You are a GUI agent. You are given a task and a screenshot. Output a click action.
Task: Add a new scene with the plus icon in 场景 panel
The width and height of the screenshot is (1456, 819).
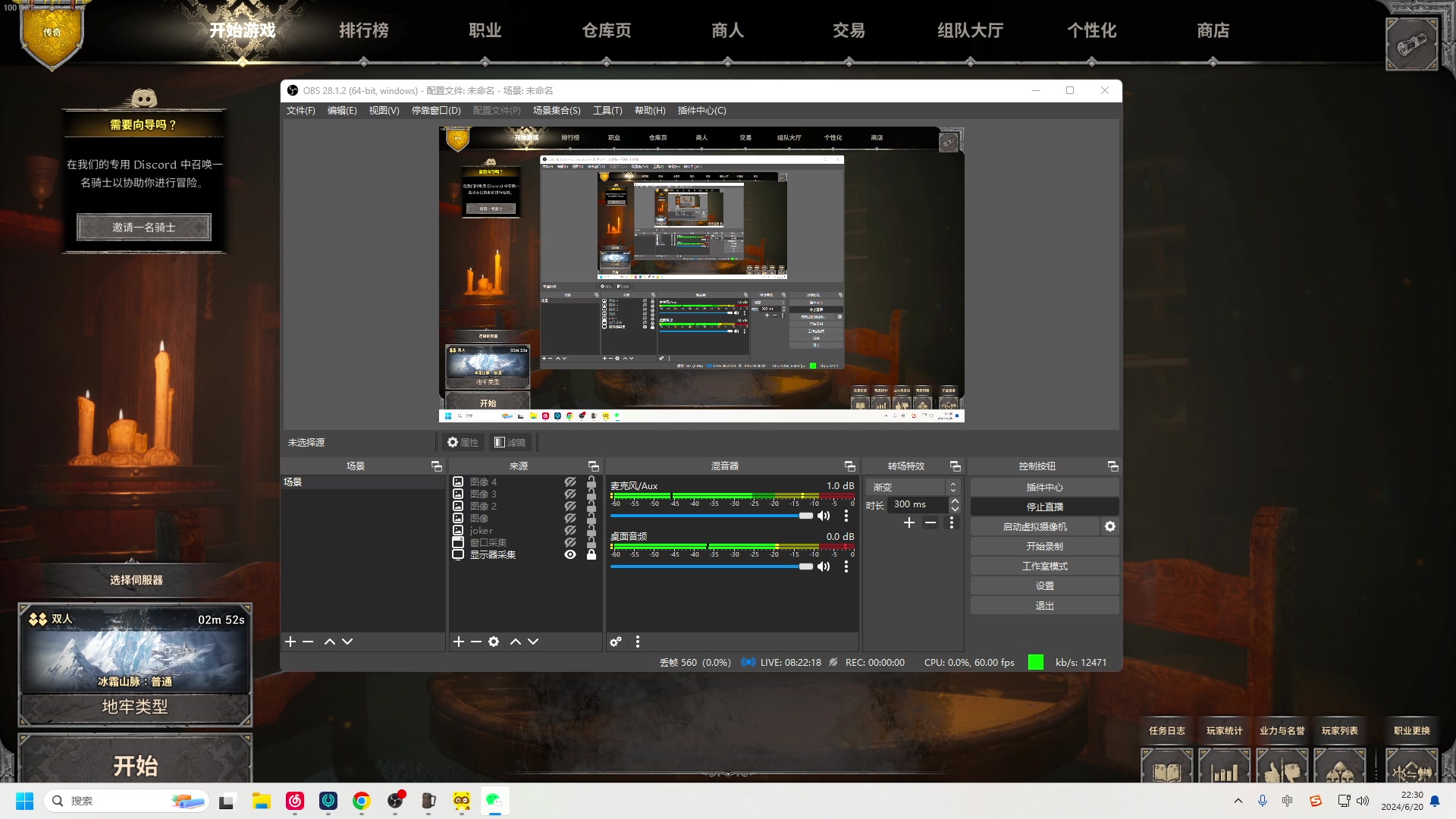(290, 642)
